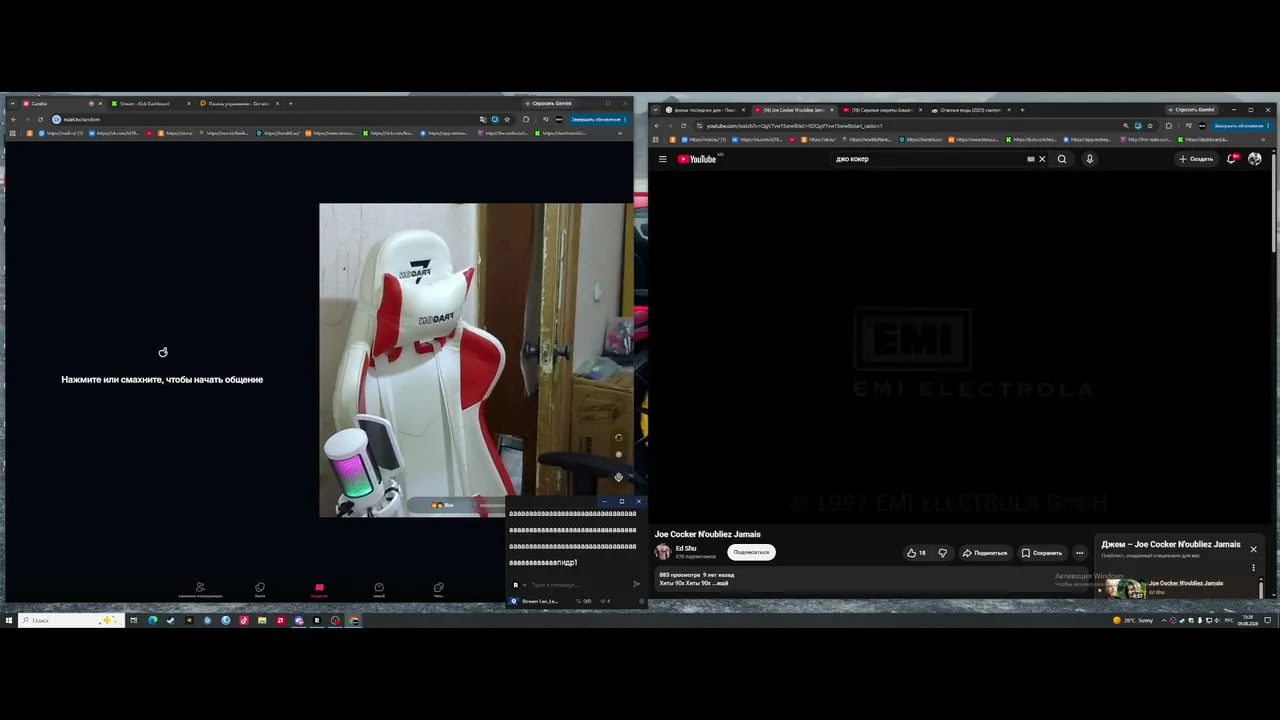
Task: Reload the YouTube page in right browser
Action: point(684,126)
